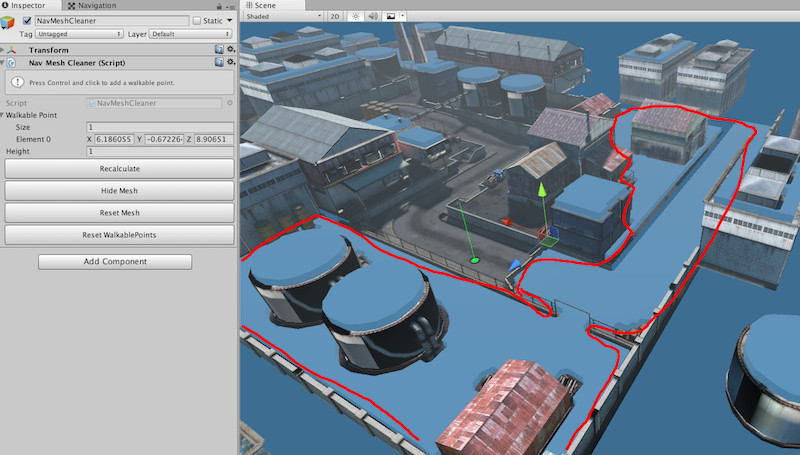This screenshot has height=455, width=800.
Task: Toggle the 2D scene view mode
Action: [x=335, y=16]
